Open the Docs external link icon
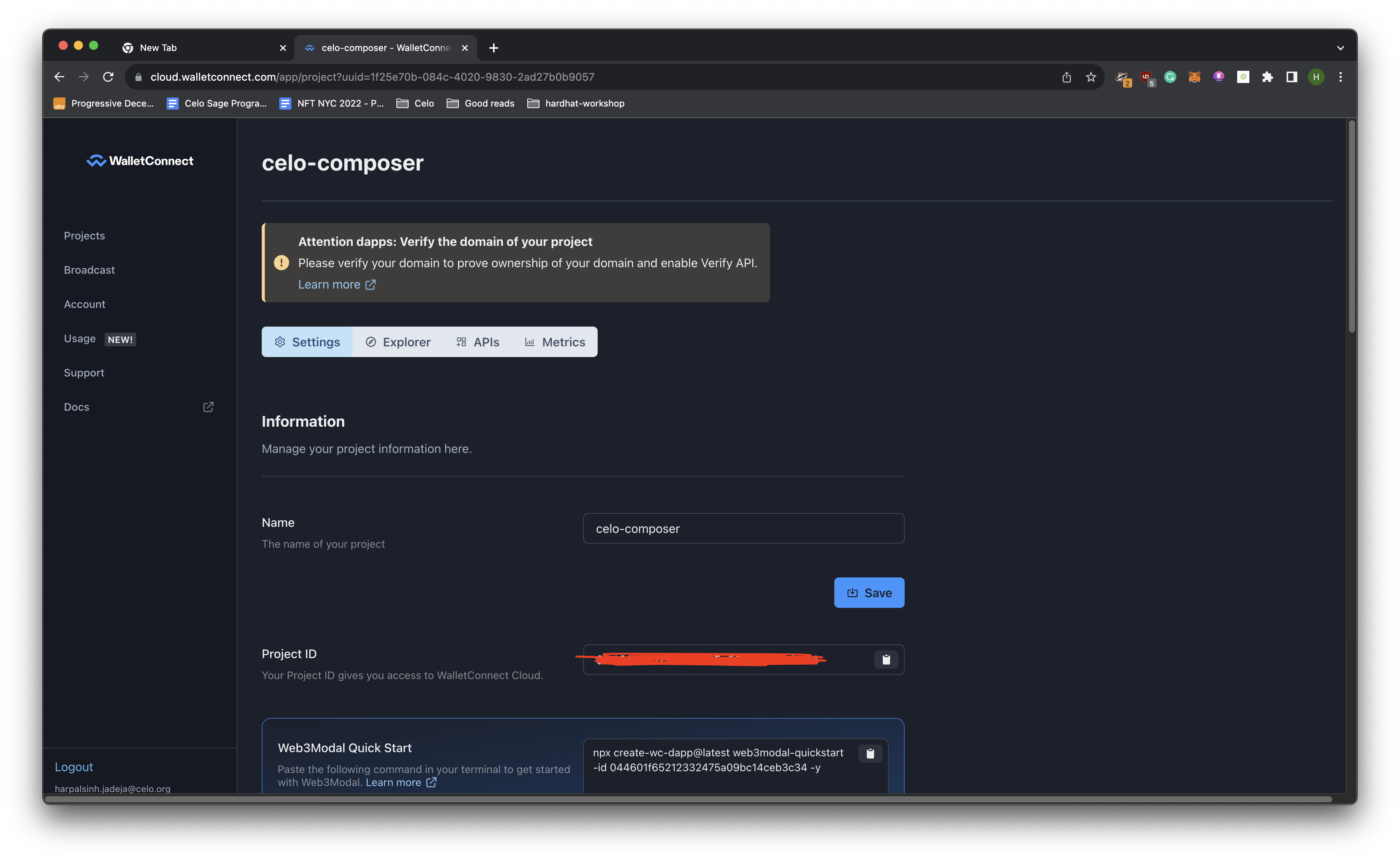This screenshot has height=861, width=1400. pos(208,407)
